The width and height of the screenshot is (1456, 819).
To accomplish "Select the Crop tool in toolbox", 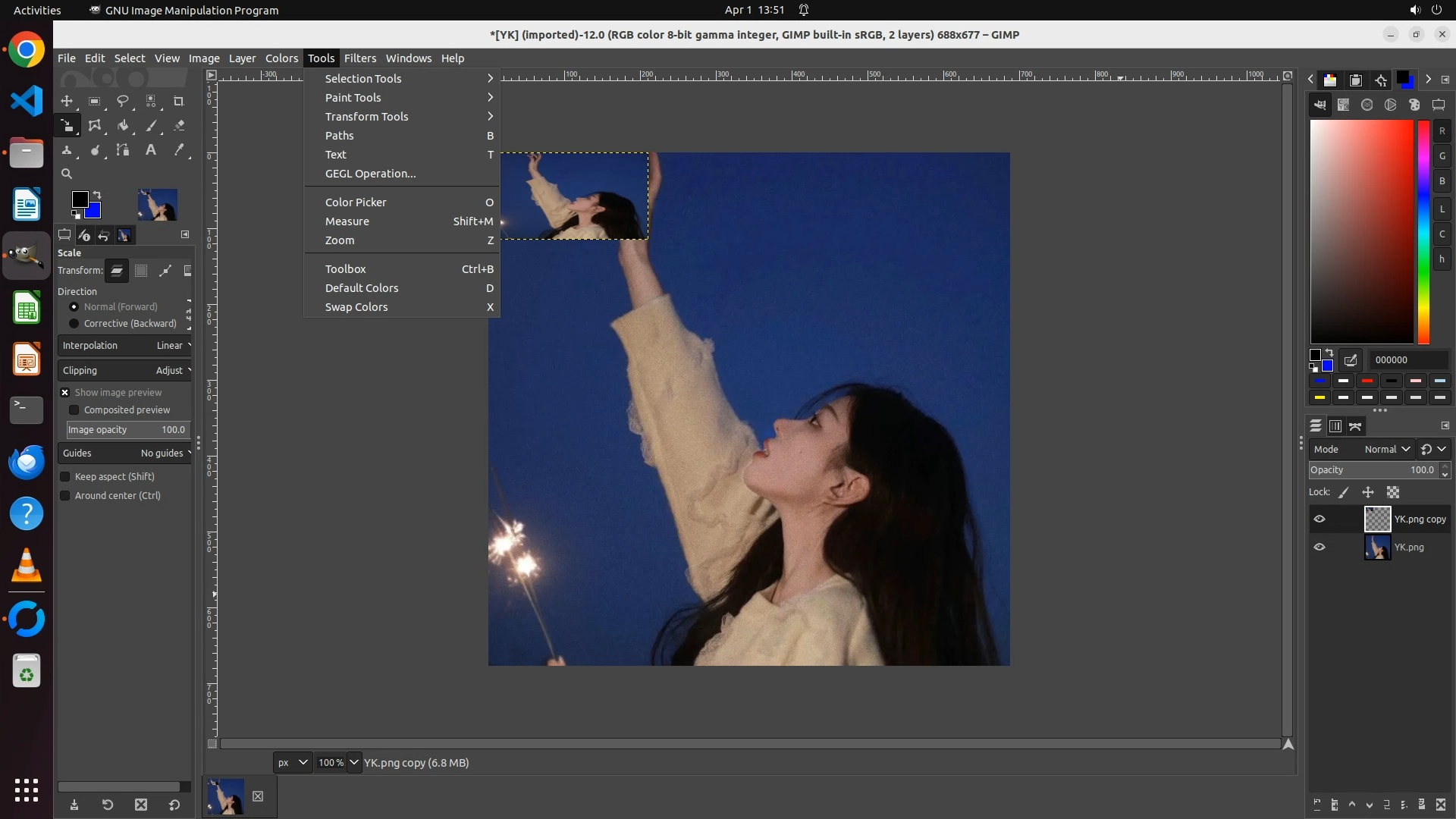I will [x=178, y=101].
